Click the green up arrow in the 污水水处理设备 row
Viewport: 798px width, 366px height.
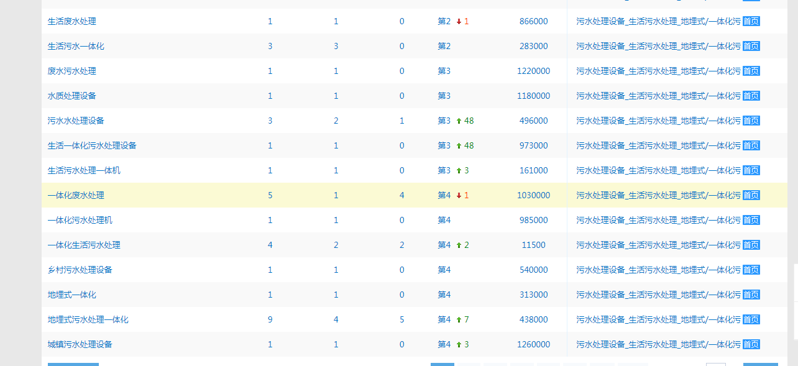pyautogui.click(x=459, y=121)
